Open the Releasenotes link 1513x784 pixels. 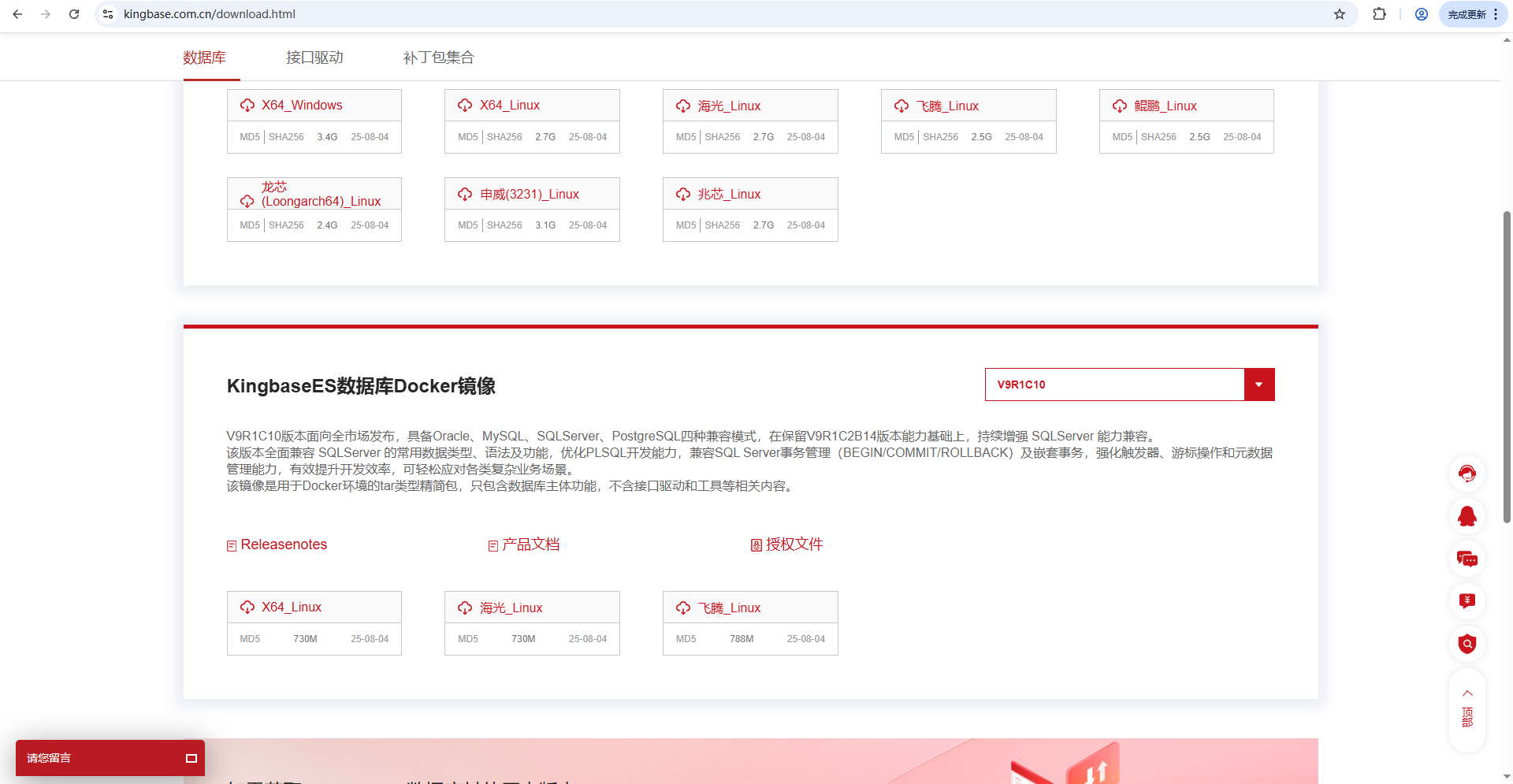[277, 544]
